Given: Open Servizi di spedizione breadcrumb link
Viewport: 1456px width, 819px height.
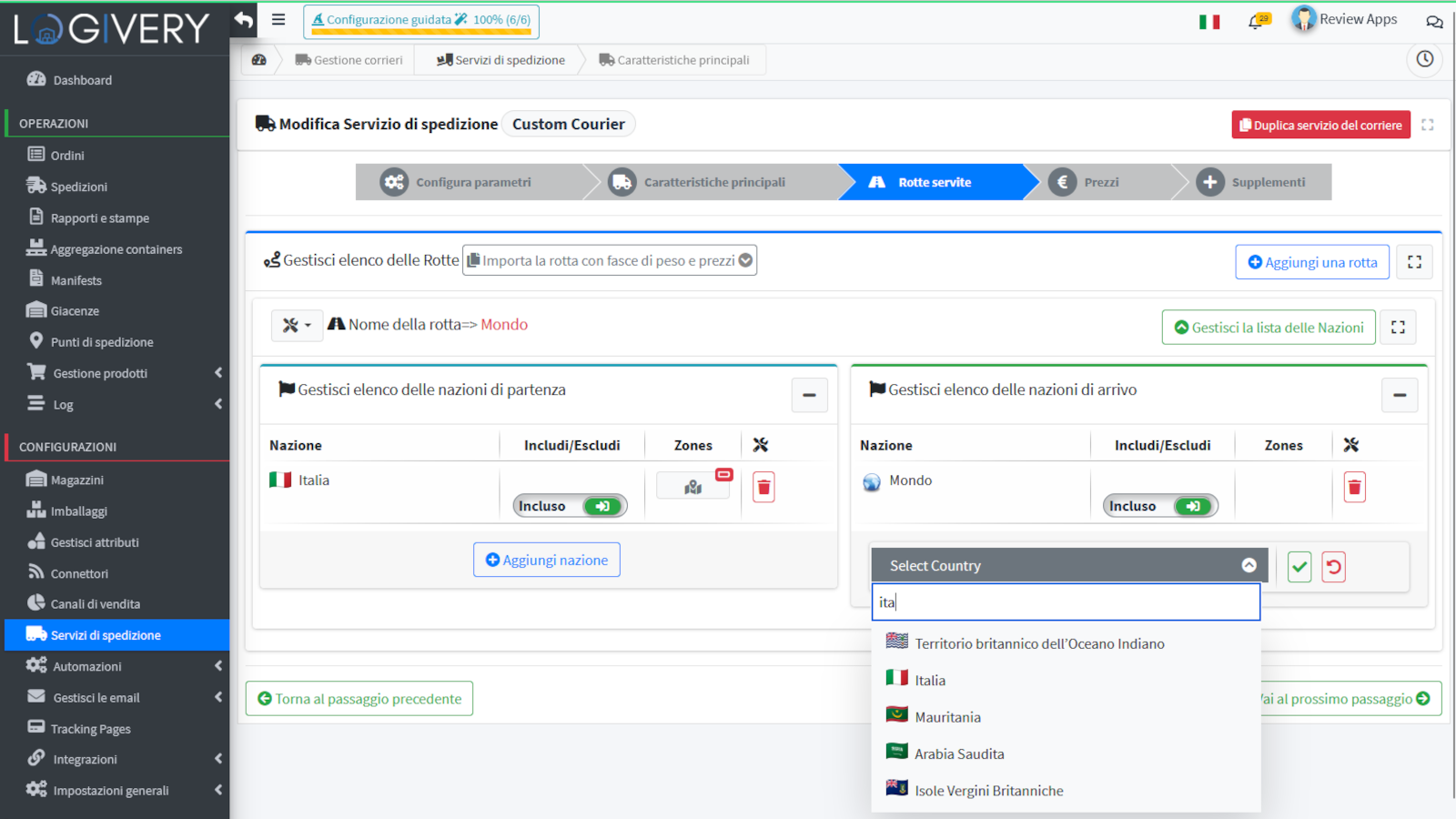Looking at the screenshot, I should [x=500, y=60].
